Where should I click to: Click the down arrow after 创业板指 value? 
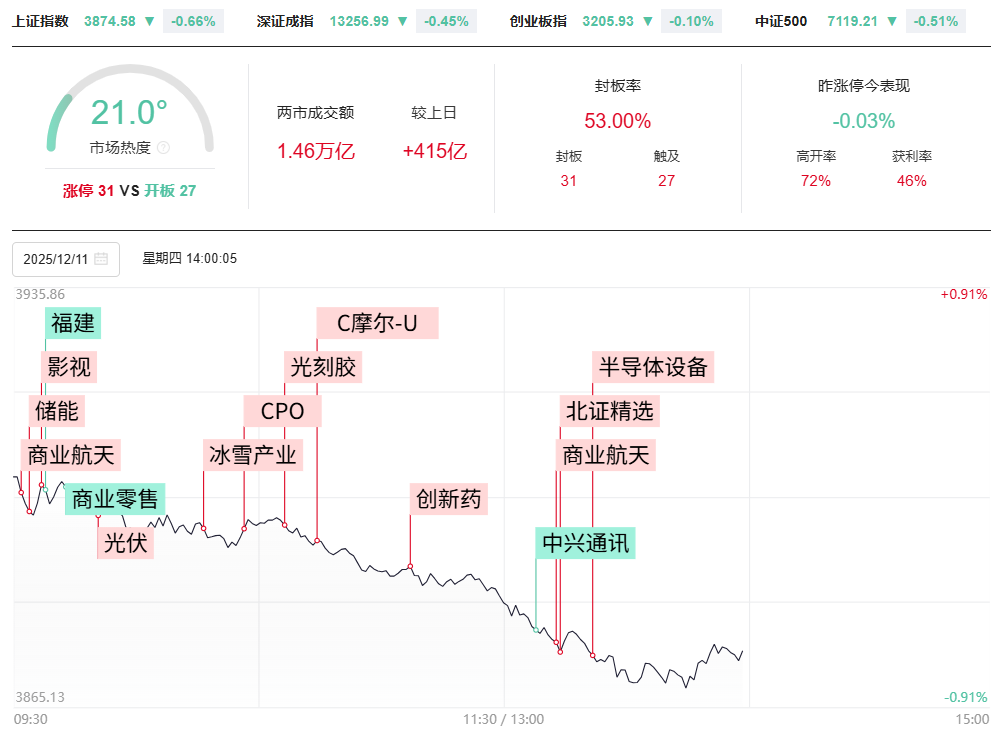649,21
